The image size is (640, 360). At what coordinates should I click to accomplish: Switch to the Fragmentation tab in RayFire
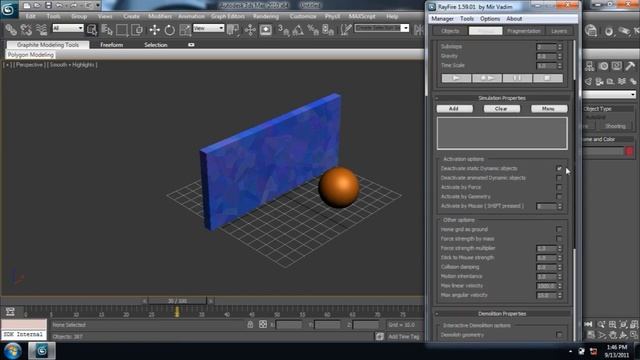click(x=524, y=31)
